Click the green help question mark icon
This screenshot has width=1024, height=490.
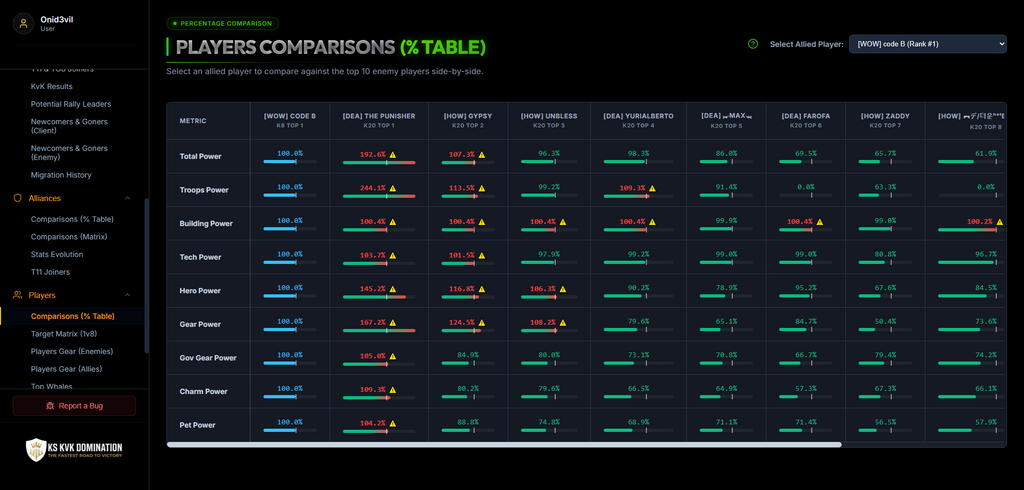753,44
